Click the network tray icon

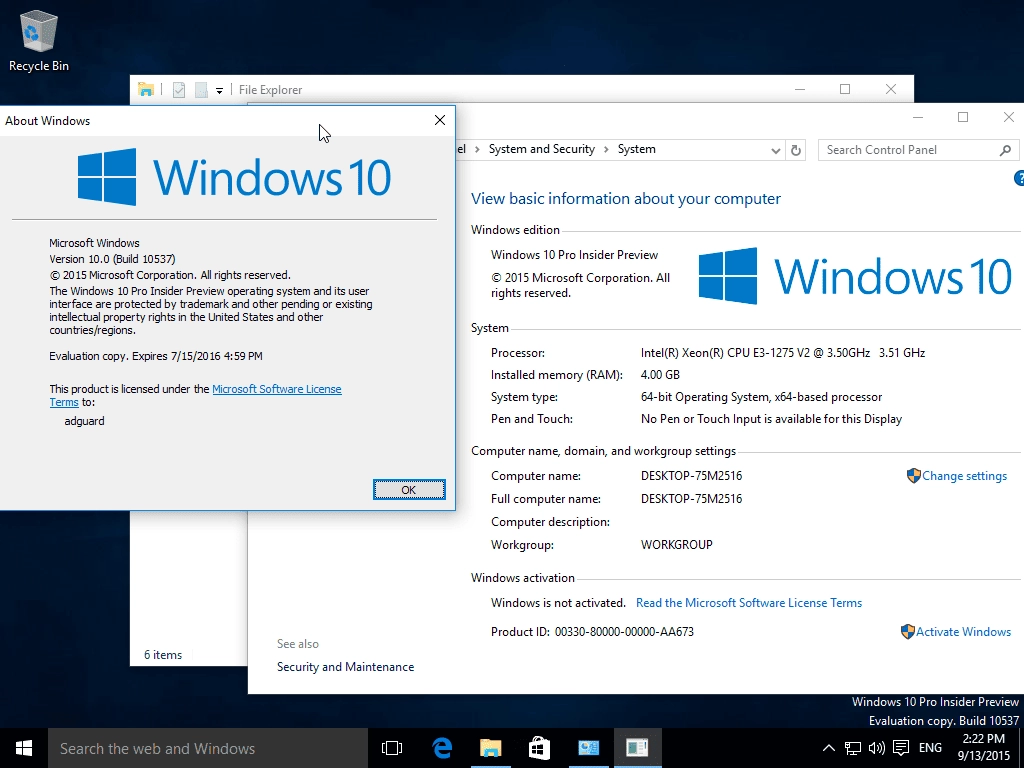click(852, 748)
